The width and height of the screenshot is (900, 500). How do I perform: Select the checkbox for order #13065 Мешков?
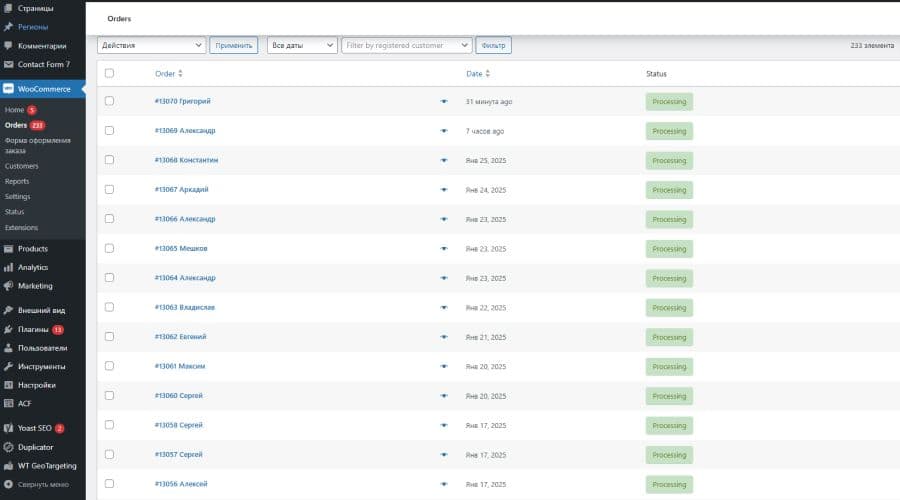click(109, 248)
